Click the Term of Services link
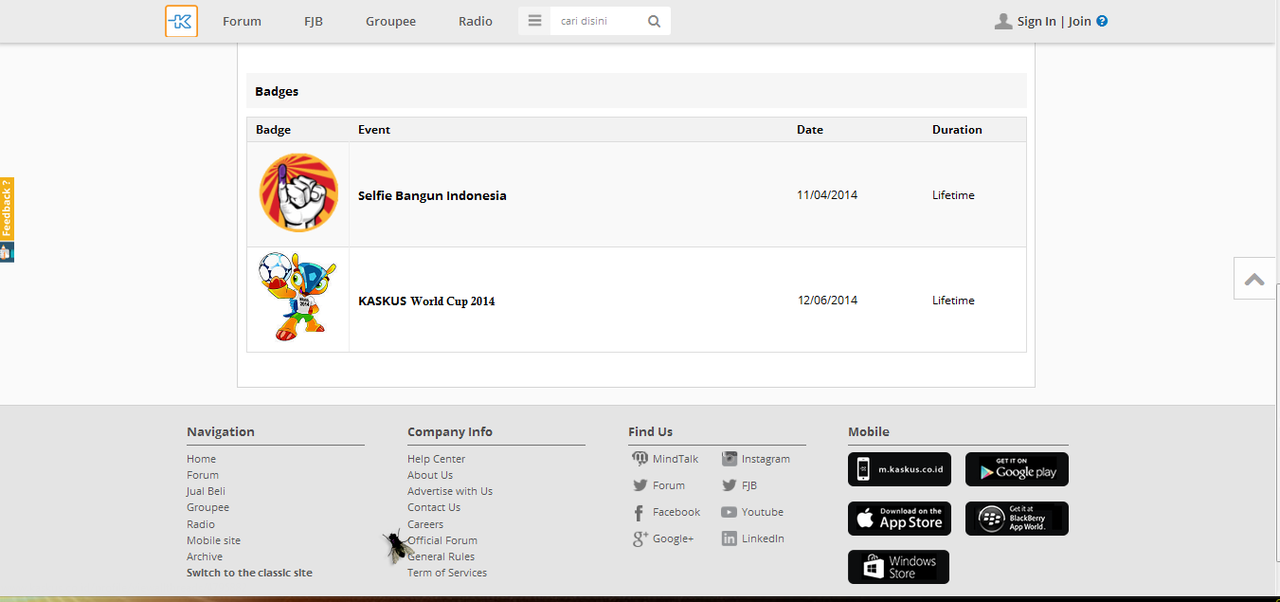The width and height of the screenshot is (1280, 602). [447, 573]
